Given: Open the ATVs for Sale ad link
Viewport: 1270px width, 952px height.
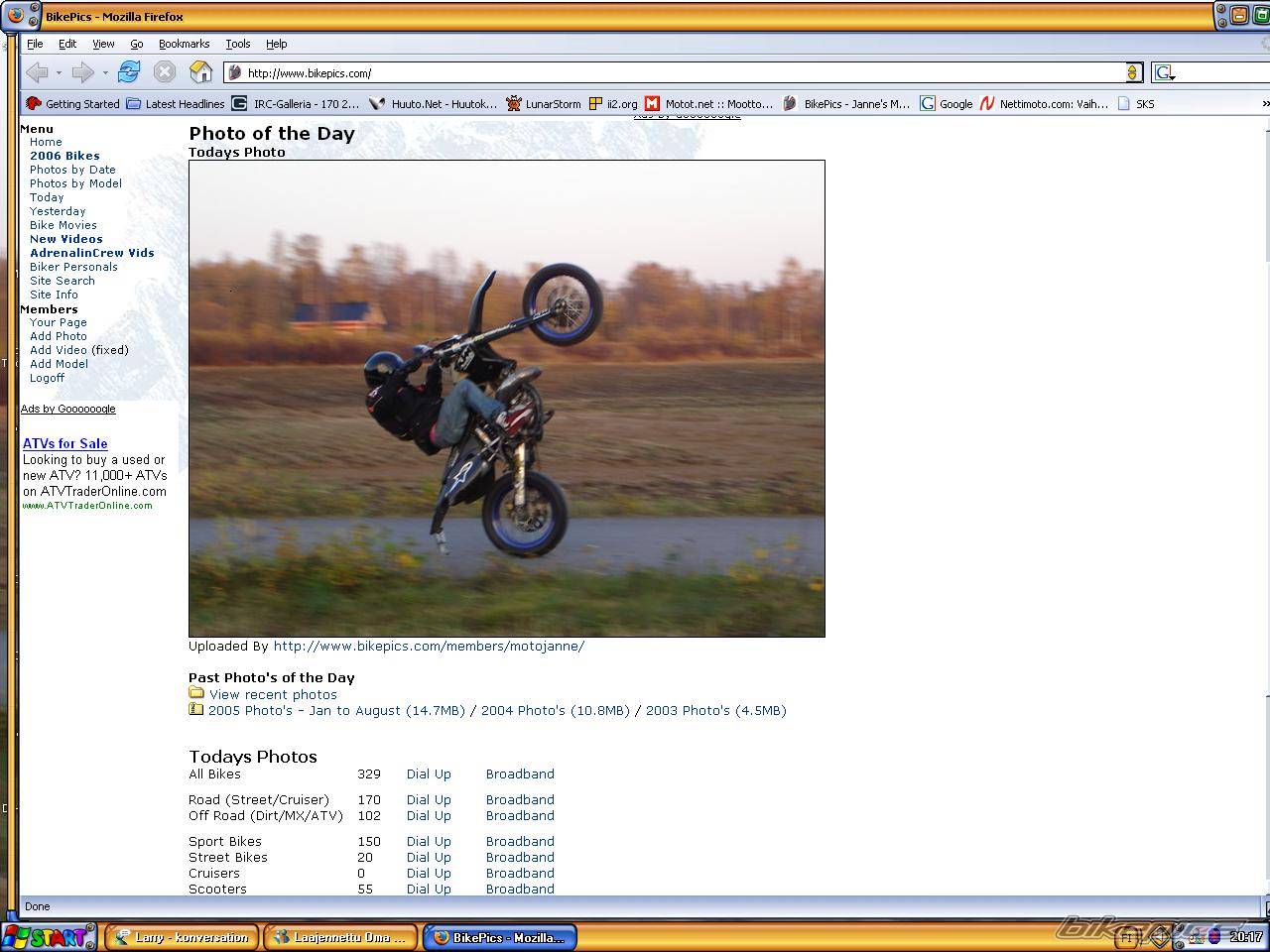Looking at the screenshot, I should [65, 443].
